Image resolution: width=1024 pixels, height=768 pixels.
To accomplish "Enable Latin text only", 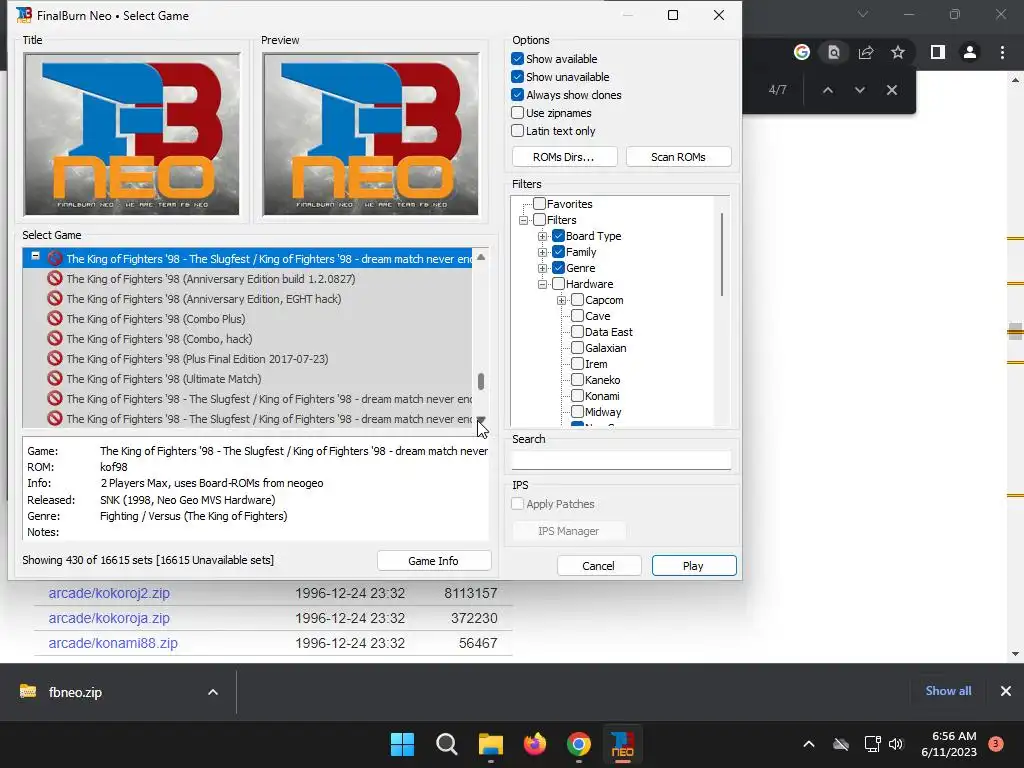I will coord(517,131).
